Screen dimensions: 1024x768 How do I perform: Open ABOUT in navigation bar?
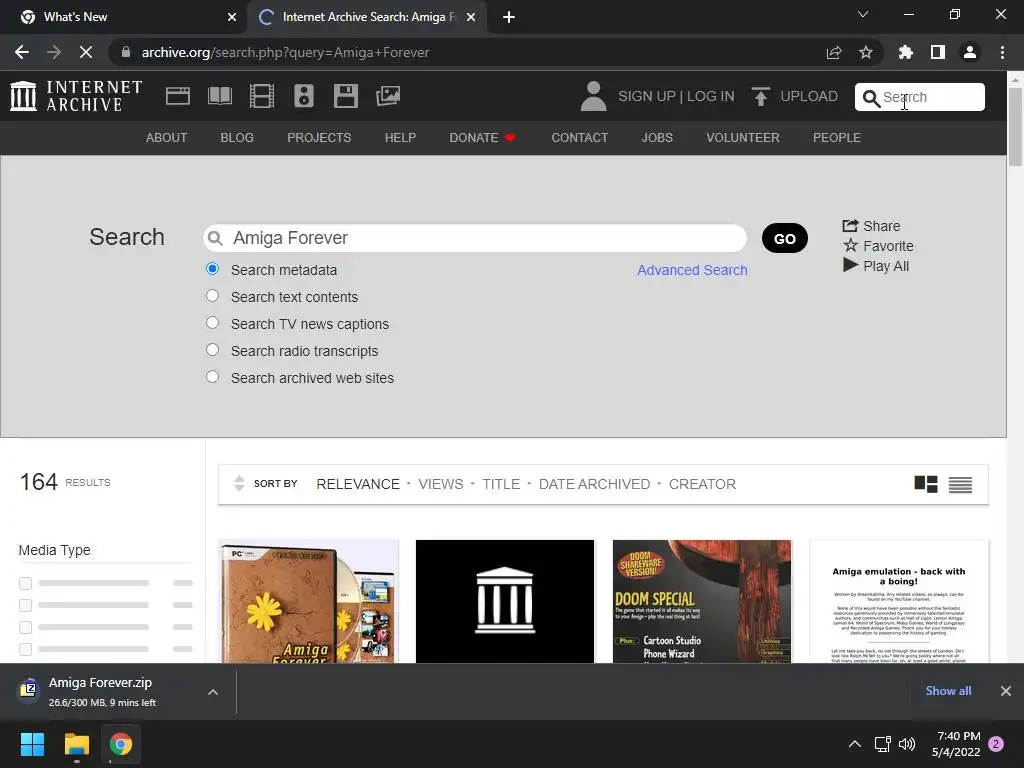pyautogui.click(x=167, y=138)
